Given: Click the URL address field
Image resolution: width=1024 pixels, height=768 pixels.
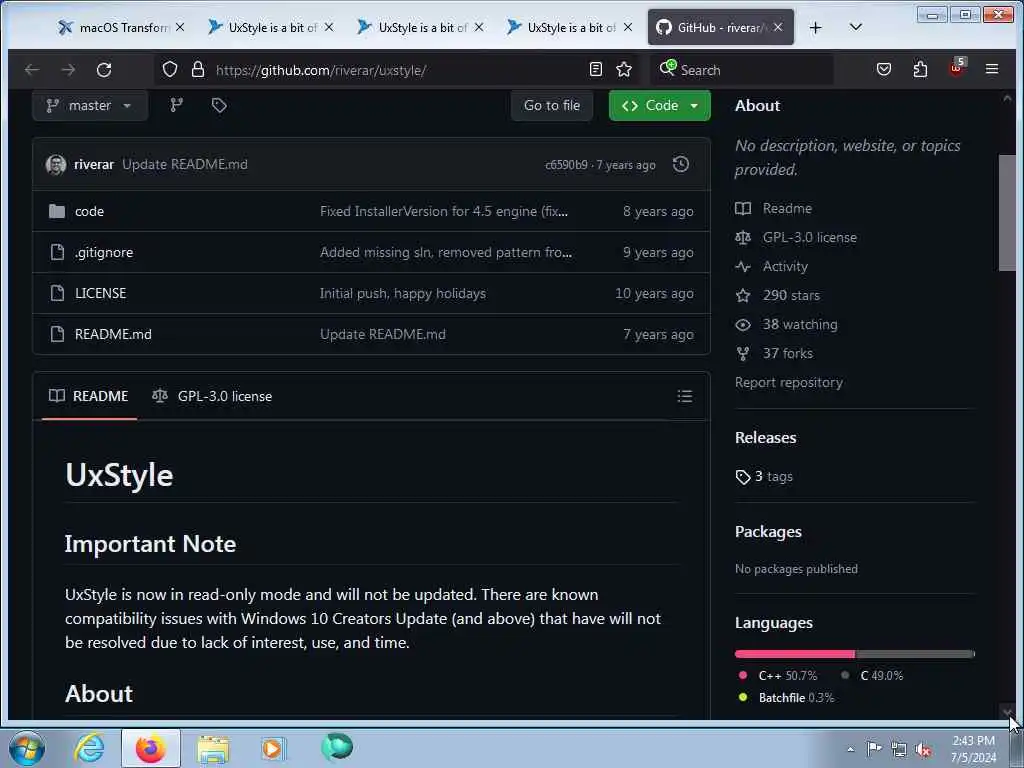Looking at the screenshot, I should coord(398,70).
